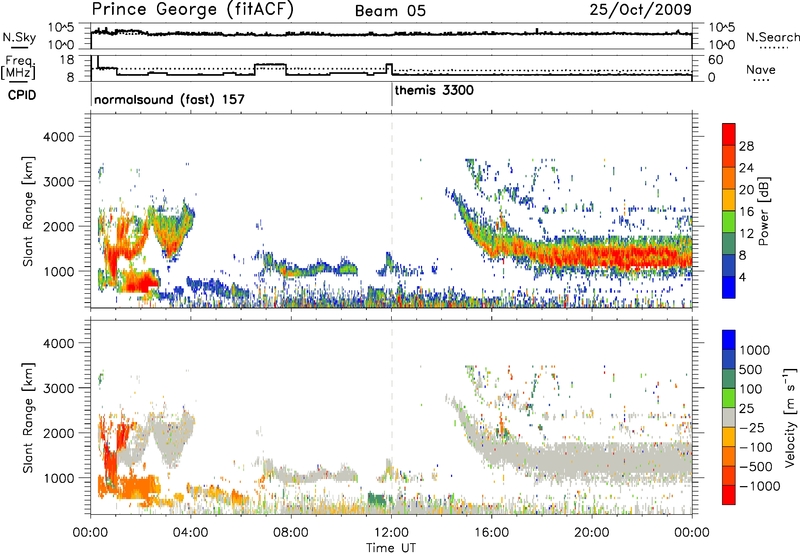Click the 04:00 time tick label
The height and width of the screenshot is (554, 800).
(x=191, y=533)
